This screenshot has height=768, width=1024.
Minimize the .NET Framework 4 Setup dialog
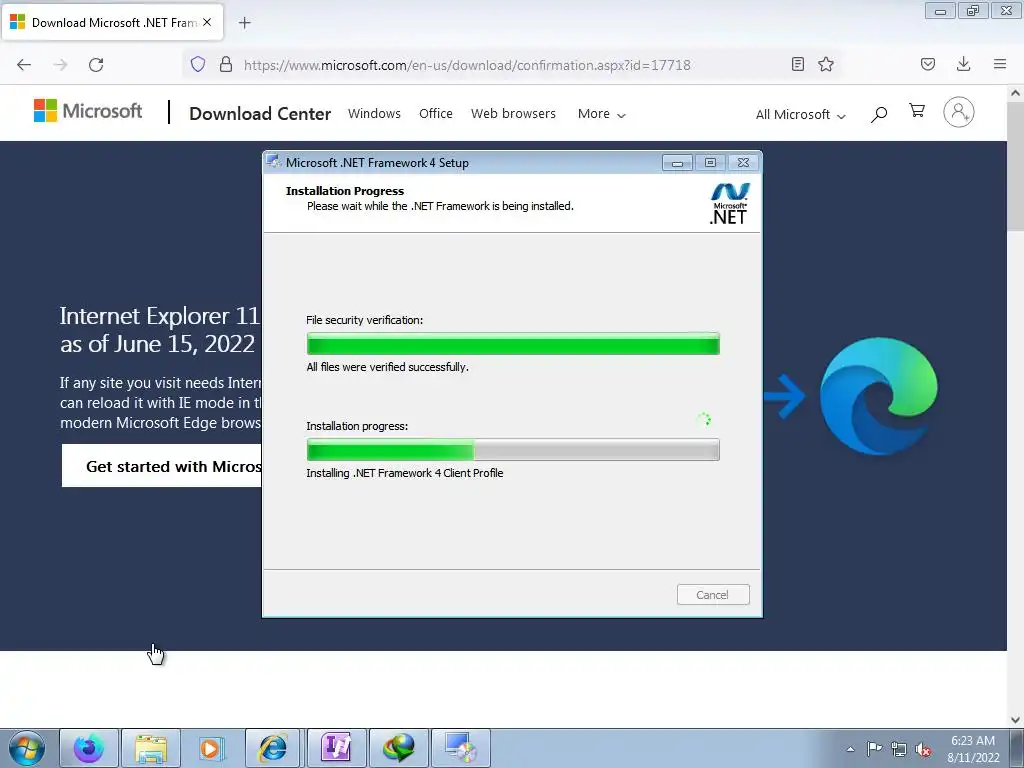tap(677, 163)
